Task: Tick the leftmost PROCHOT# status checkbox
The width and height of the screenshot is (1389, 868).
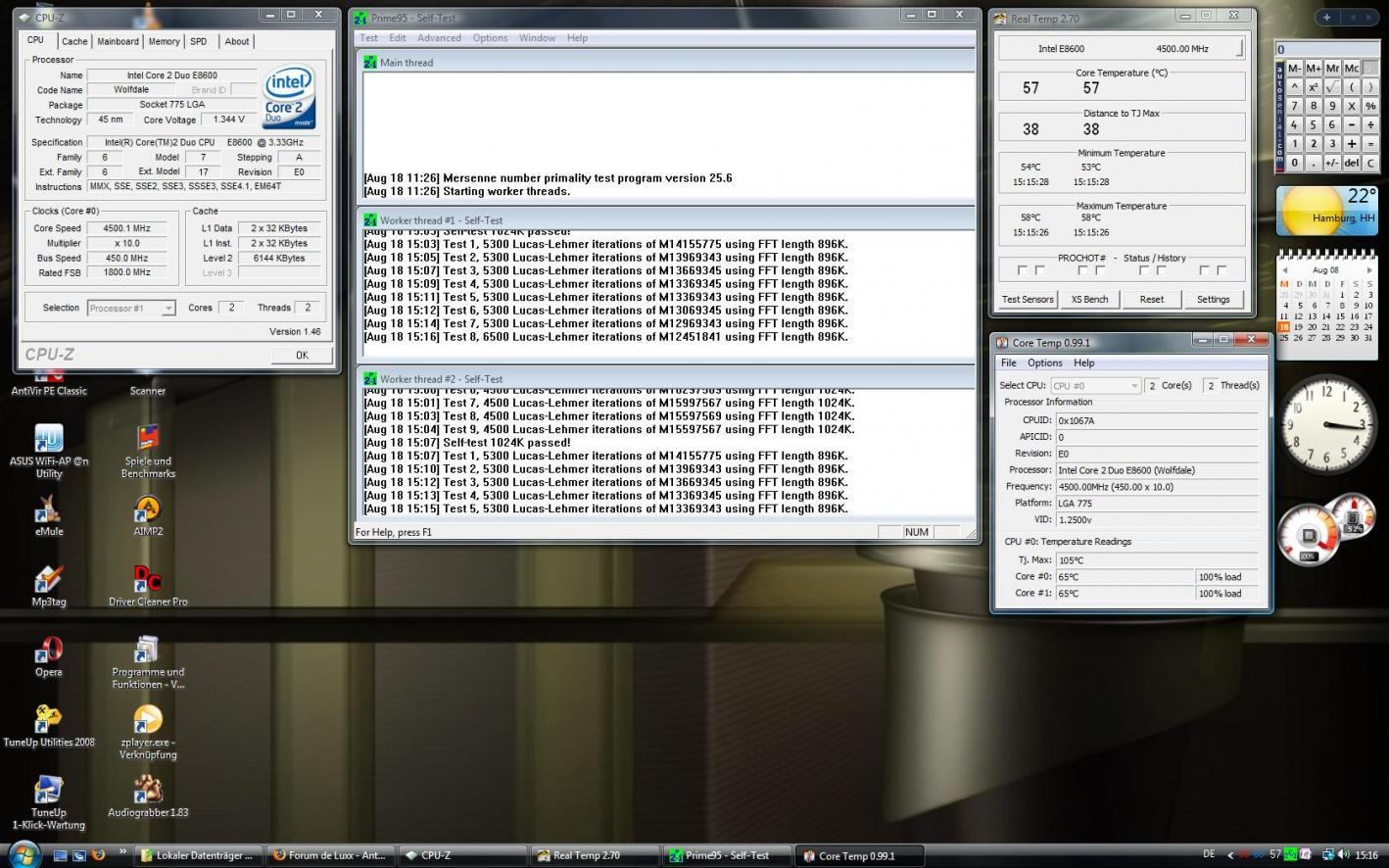Action: coord(1023,270)
